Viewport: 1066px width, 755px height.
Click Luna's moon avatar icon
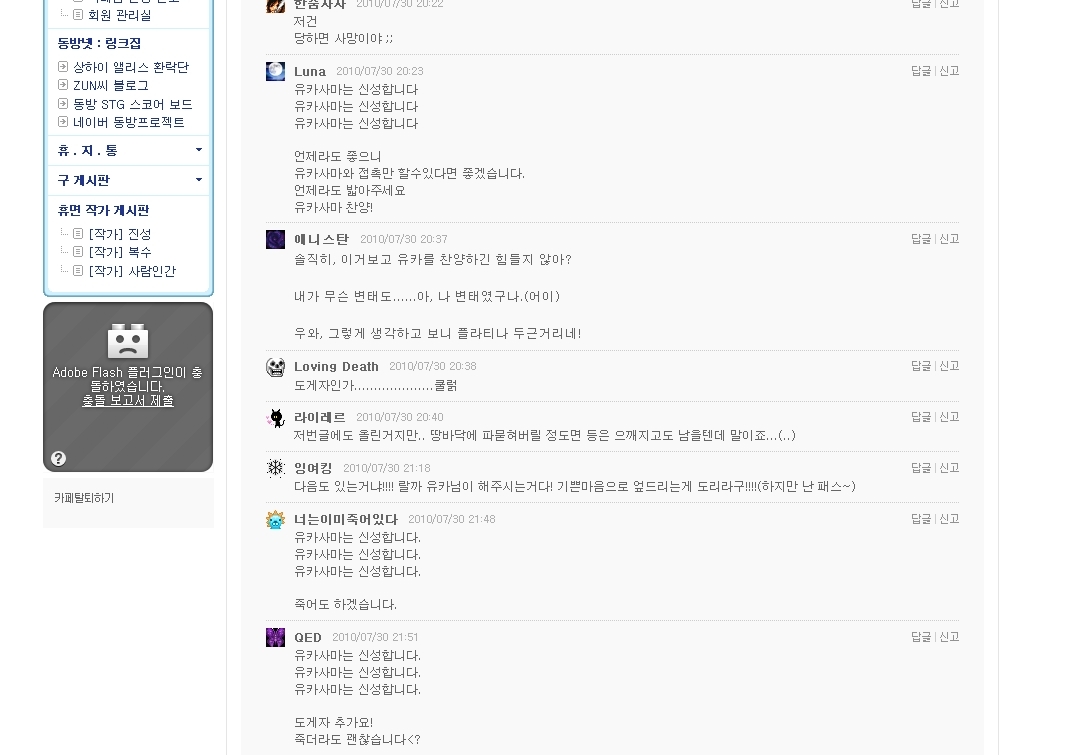(x=275, y=71)
